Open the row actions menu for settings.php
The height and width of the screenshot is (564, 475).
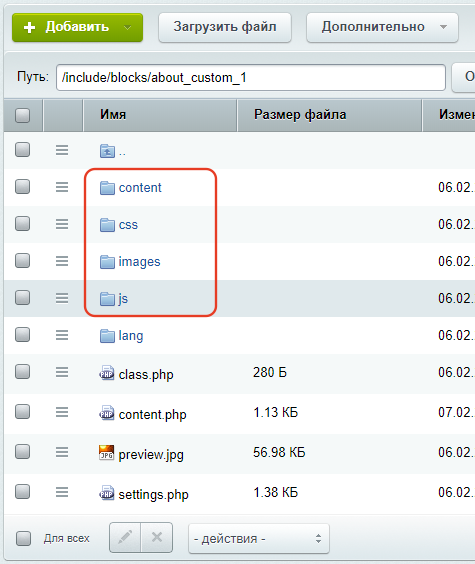click(x=62, y=492)
